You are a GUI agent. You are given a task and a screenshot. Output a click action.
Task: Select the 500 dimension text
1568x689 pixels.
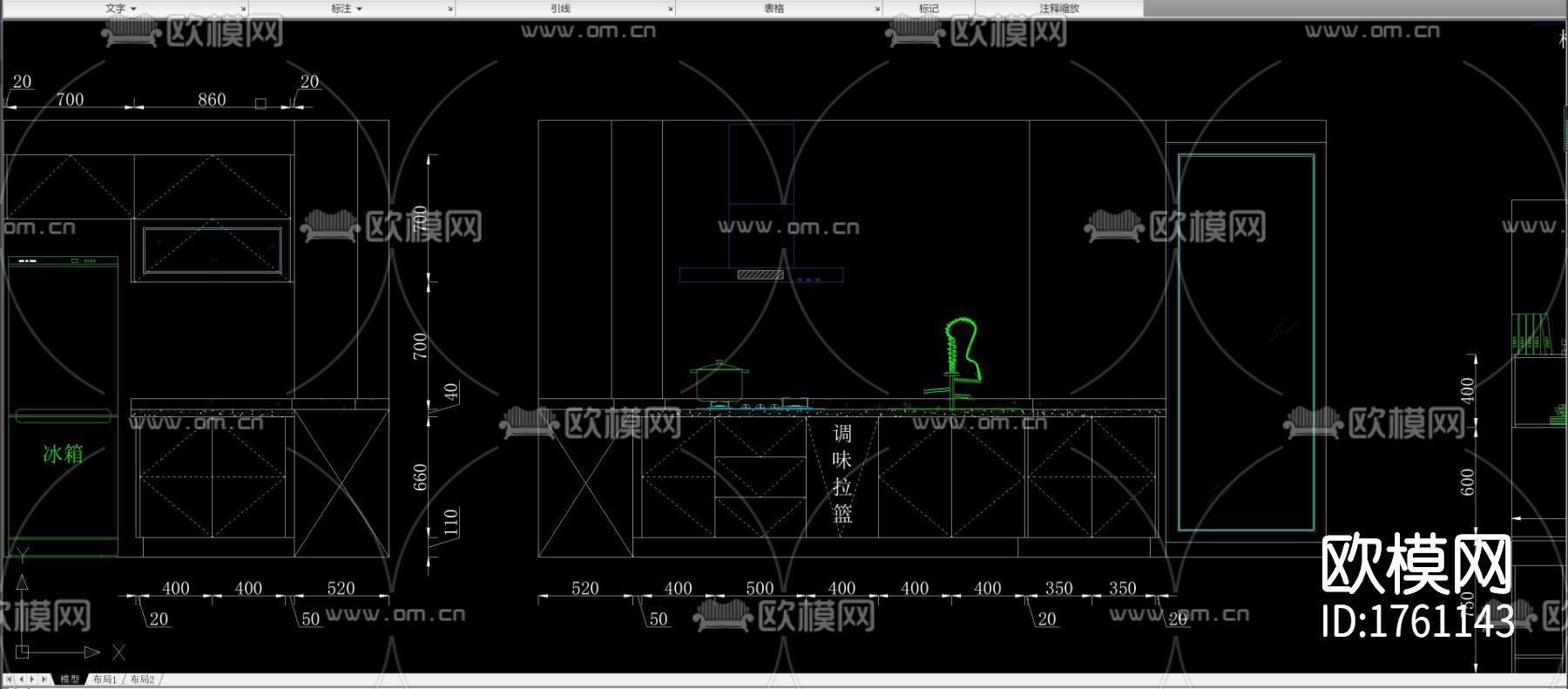click(760, 588)
